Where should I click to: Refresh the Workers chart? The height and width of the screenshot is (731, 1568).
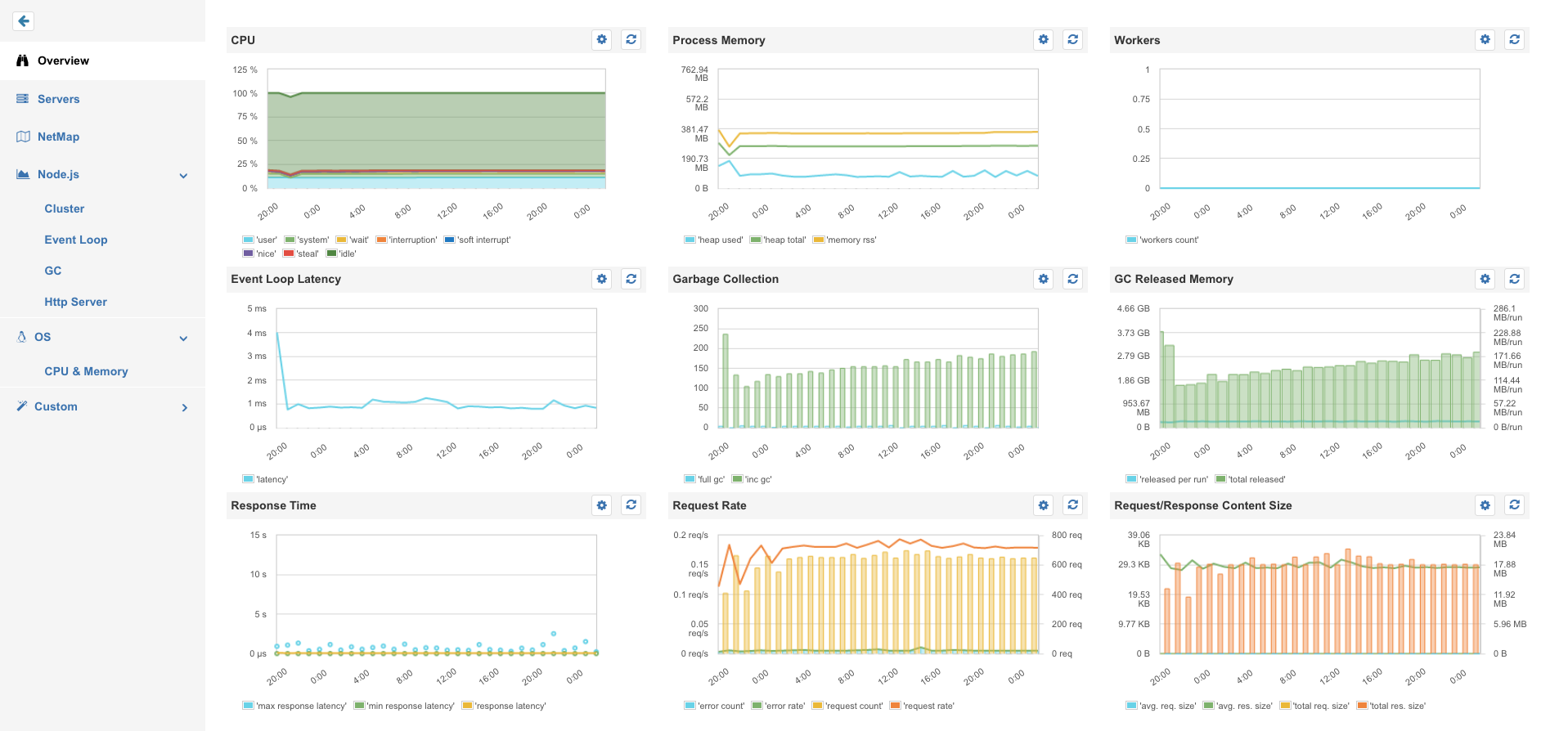pyautogui.click(x=1515, y=39)
